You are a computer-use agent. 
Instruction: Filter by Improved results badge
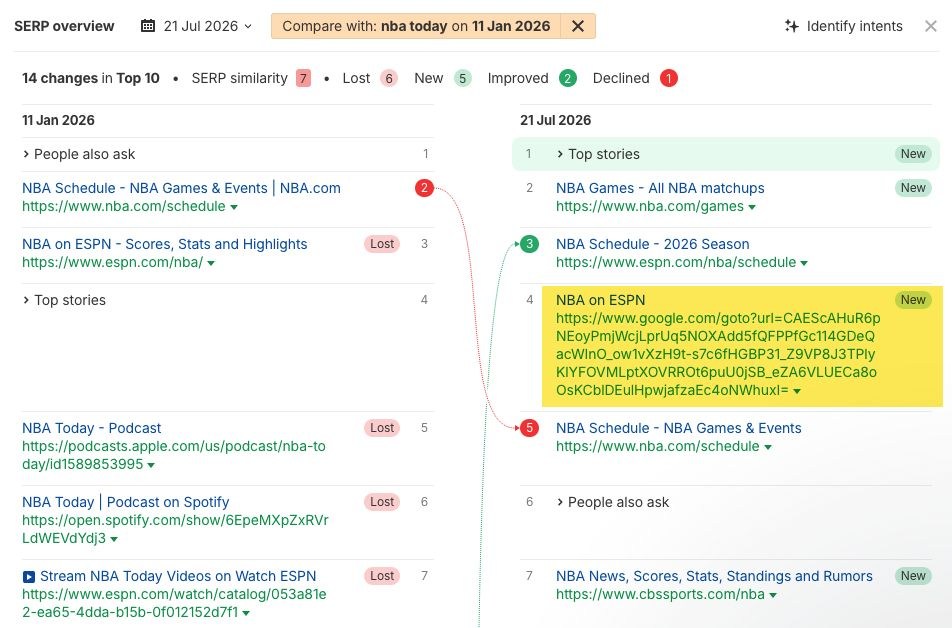568,78
